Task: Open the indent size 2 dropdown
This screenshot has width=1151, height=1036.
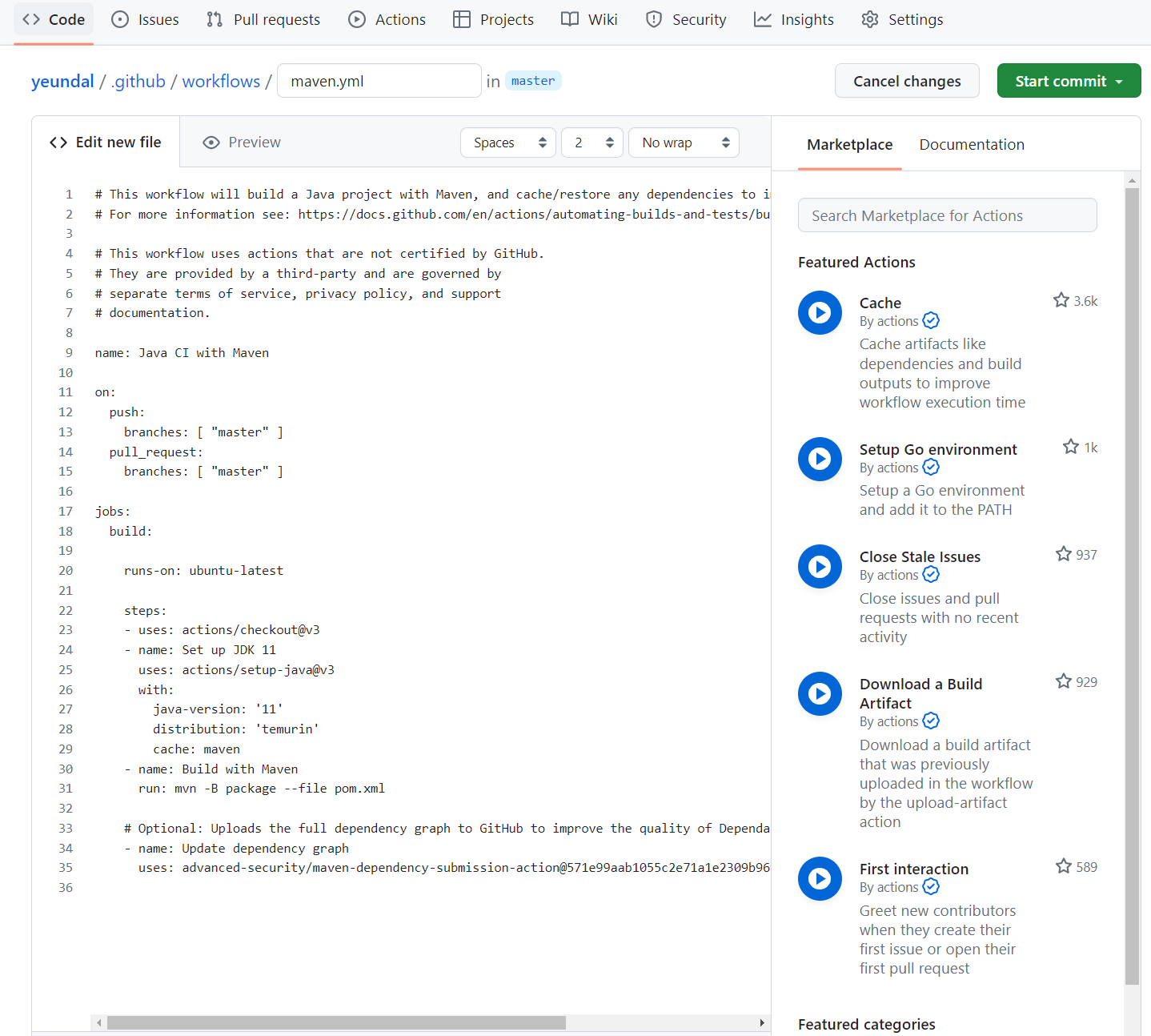Action: click(592, 143)
